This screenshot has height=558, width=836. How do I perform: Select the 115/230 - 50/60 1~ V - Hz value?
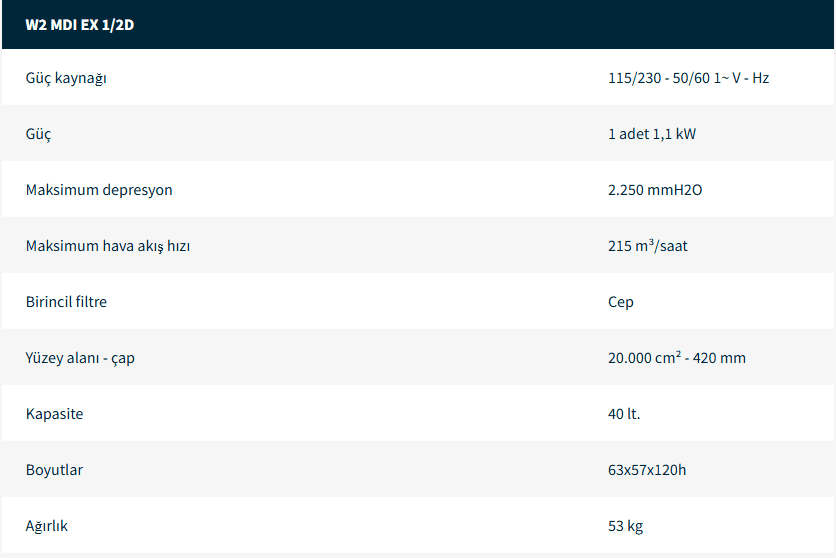click(688, 78)
